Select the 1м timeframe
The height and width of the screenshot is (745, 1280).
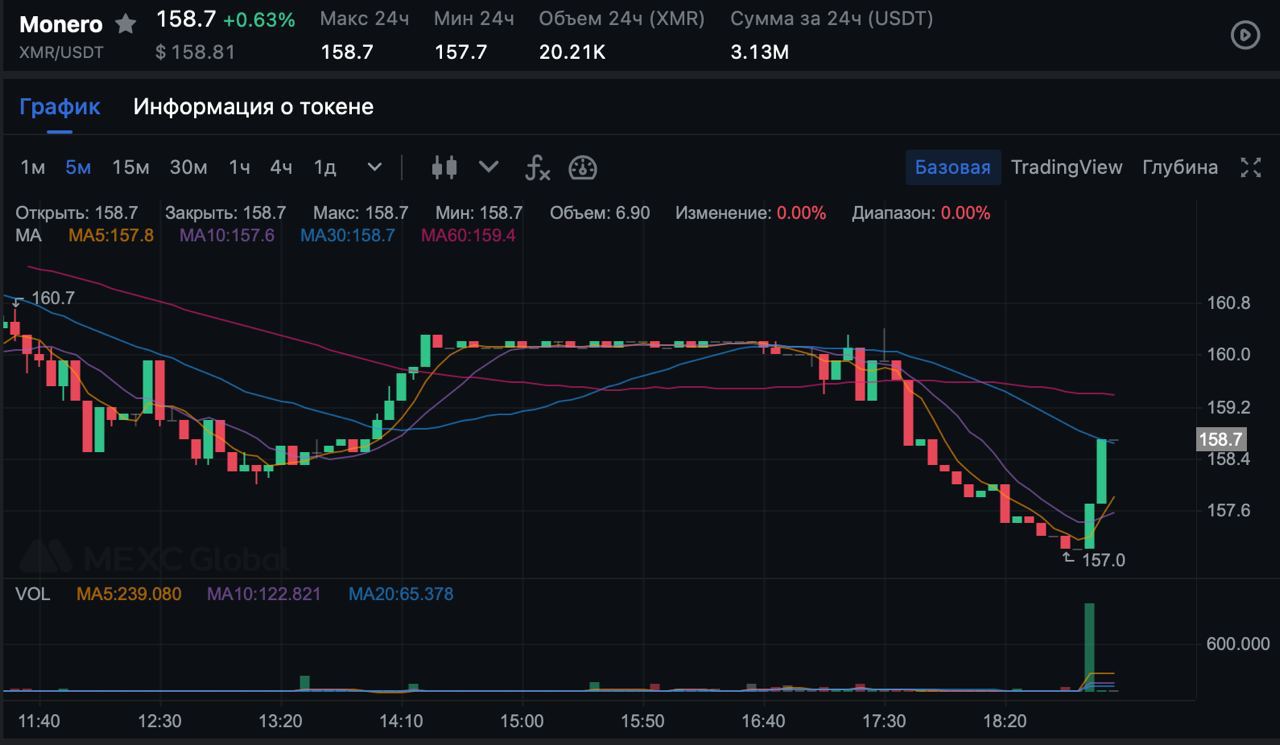coord(33,167)
